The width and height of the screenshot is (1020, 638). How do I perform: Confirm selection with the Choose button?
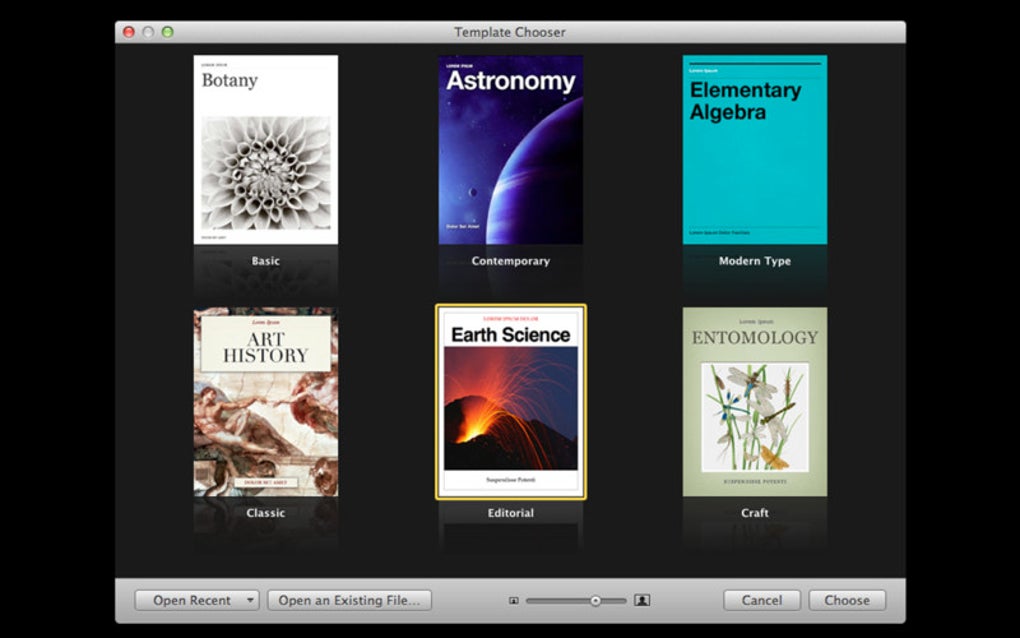click(847, 600)
